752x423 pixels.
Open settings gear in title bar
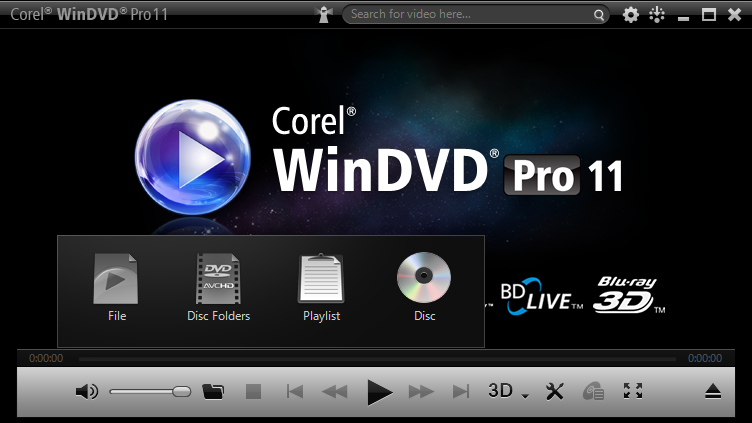631,15
